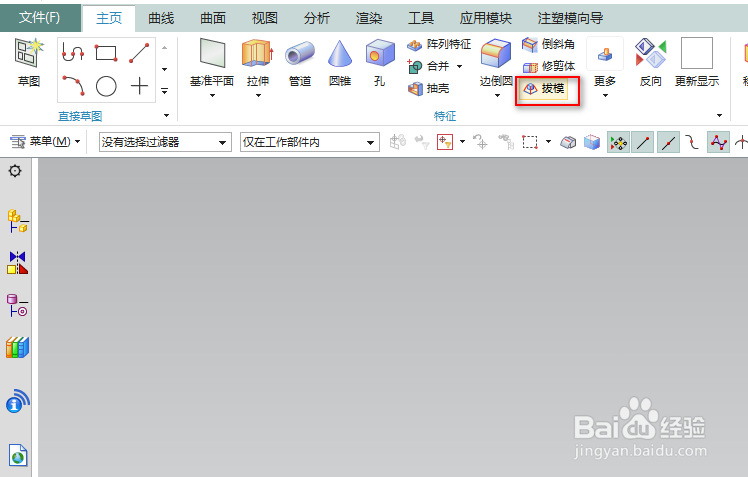Viewport: 748px width, 477px height.
Task: Open the resource bar settings gear
Action: (15, 171)
